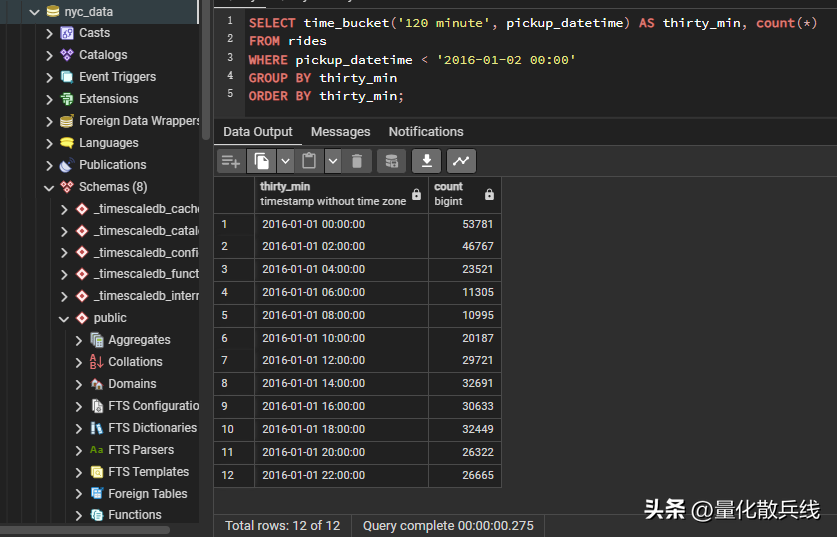Click the count cell 10995
The width and height of the screenshot is (837, 537).
[465, 315]
